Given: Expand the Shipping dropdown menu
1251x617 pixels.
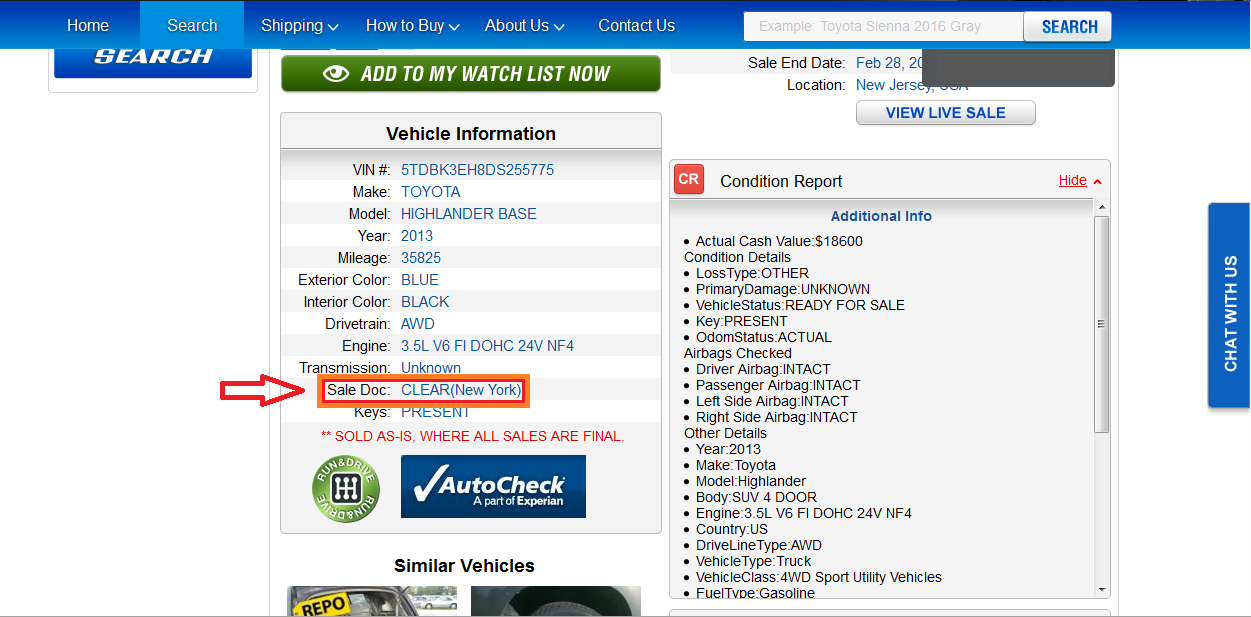Looking at the screenshot, I should pyautogui.click(x=300, y=25).
